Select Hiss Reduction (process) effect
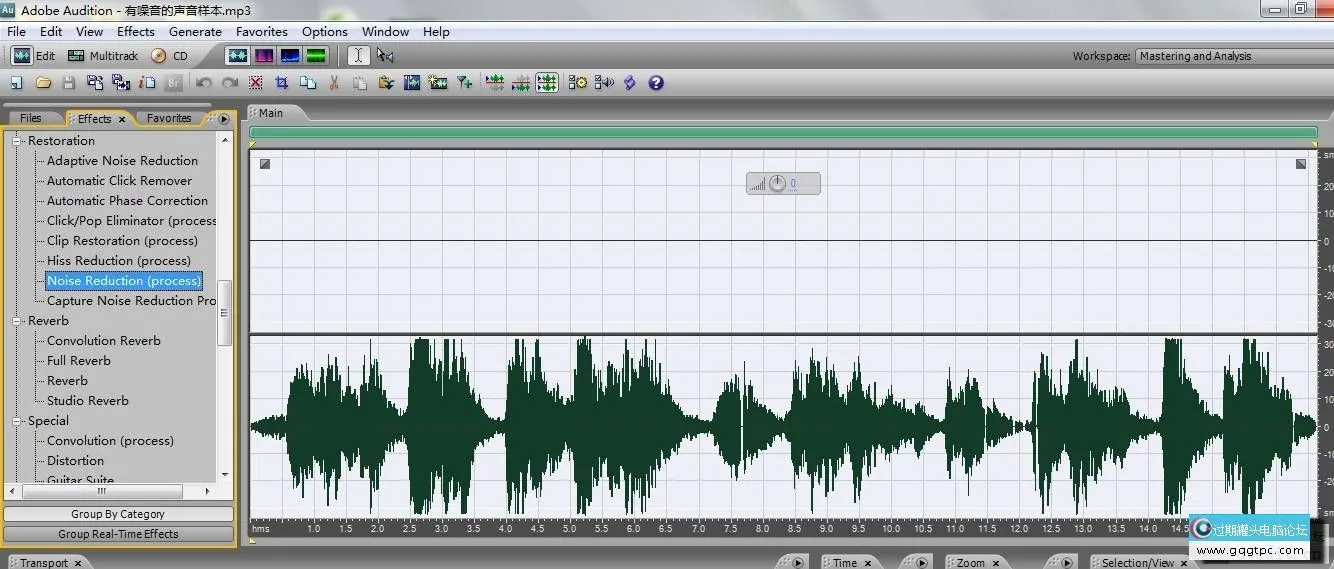 (118, 261)
